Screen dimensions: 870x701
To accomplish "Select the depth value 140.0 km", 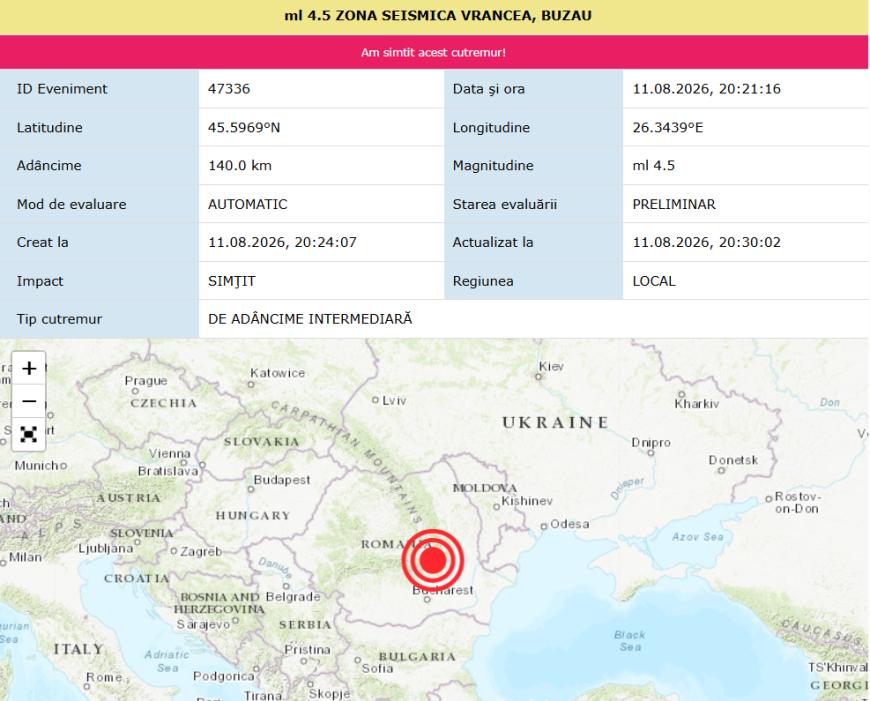I will click(x=240, y=165).
